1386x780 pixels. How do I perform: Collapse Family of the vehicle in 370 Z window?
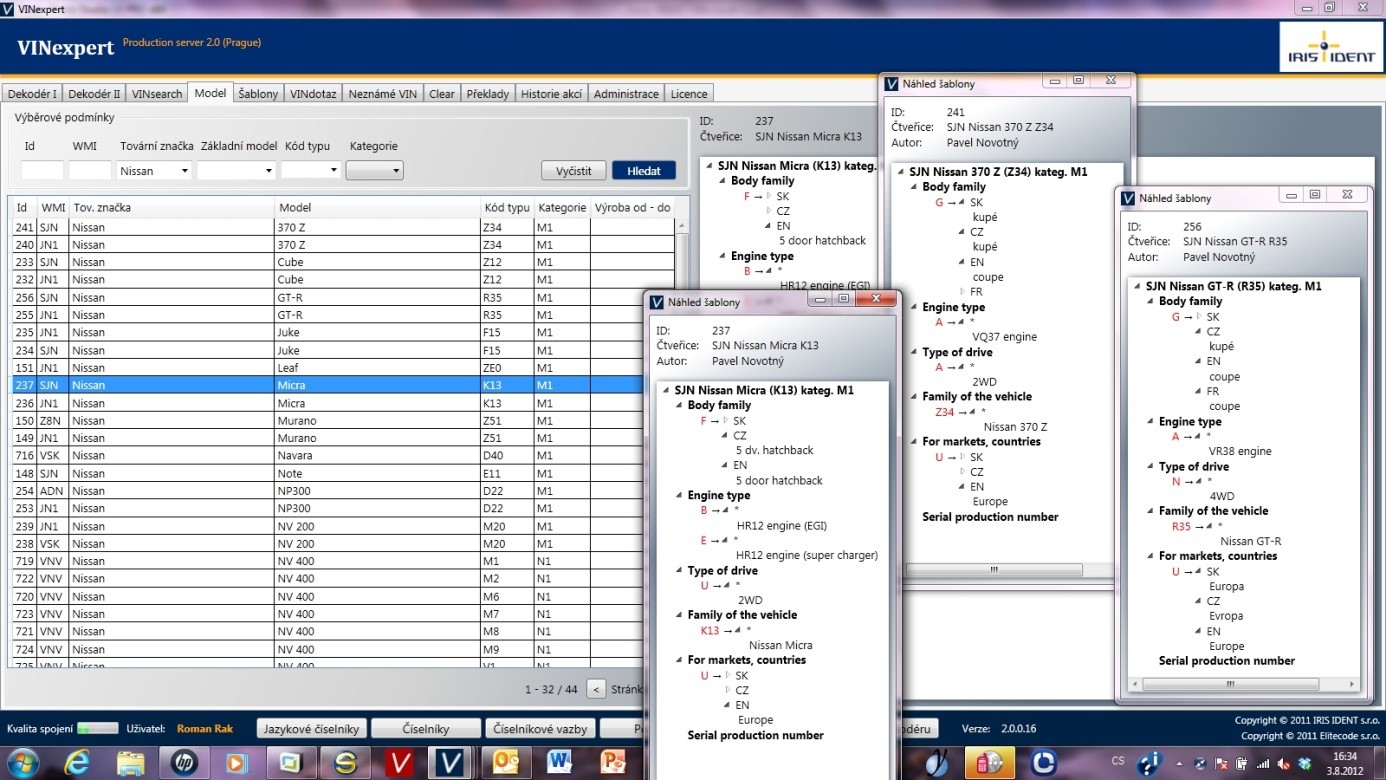[913, 397]
